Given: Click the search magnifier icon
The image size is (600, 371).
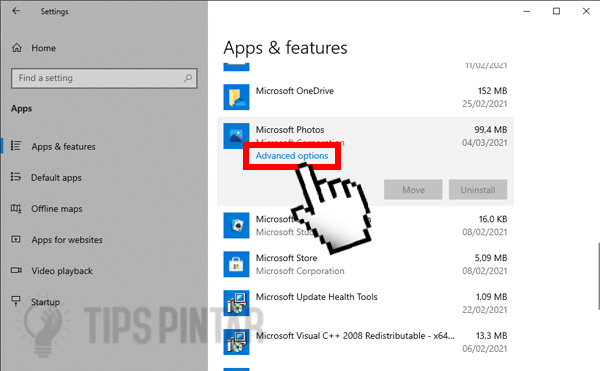Looking at the screenshot, I should coord(188,78).
